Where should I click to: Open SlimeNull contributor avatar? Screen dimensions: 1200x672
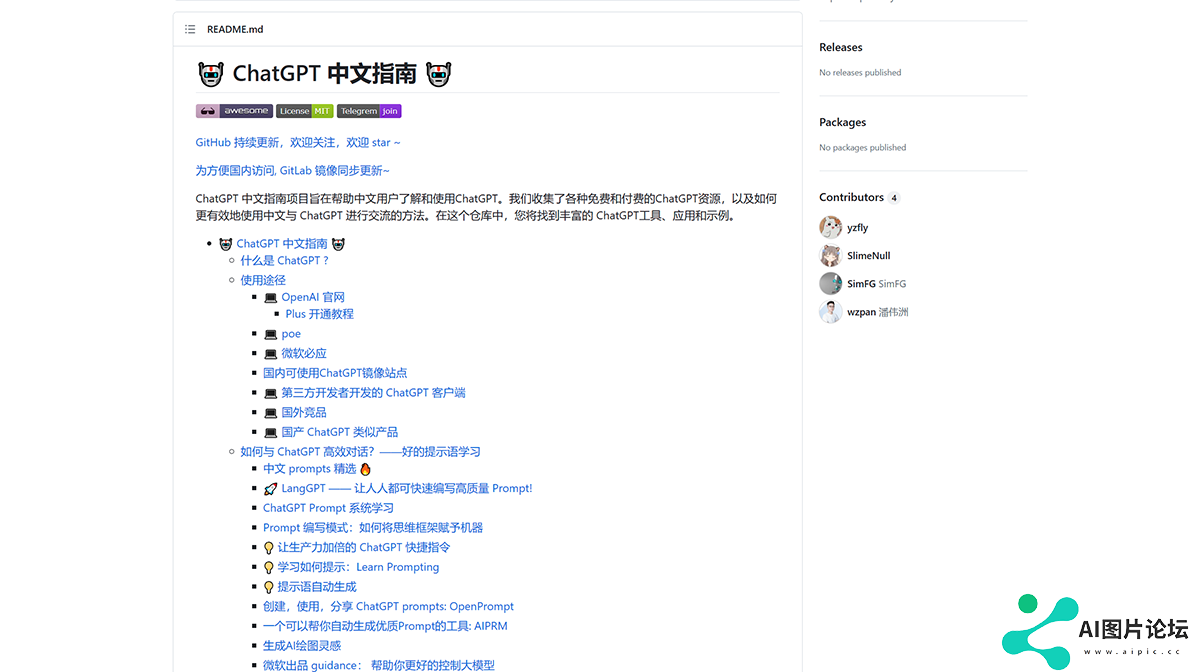830,255
